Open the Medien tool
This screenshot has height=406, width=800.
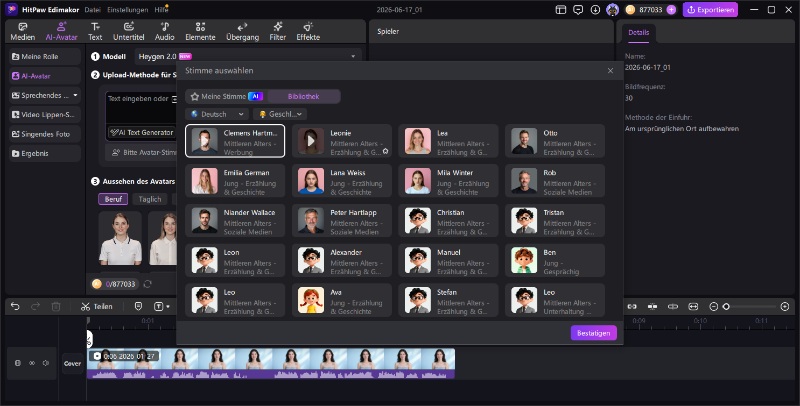[22, 32]
